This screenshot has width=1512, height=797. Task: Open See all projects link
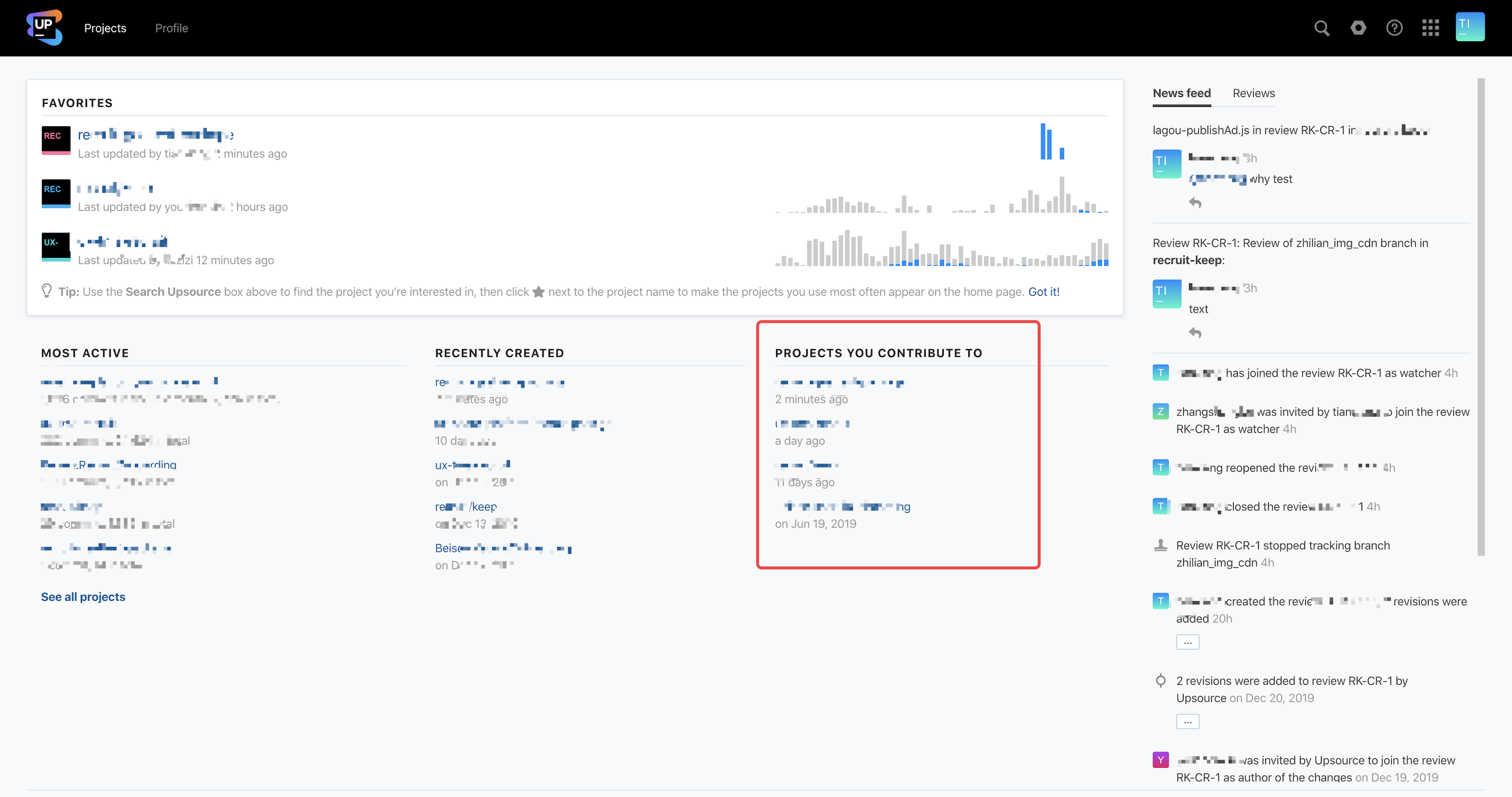point(83,597)
